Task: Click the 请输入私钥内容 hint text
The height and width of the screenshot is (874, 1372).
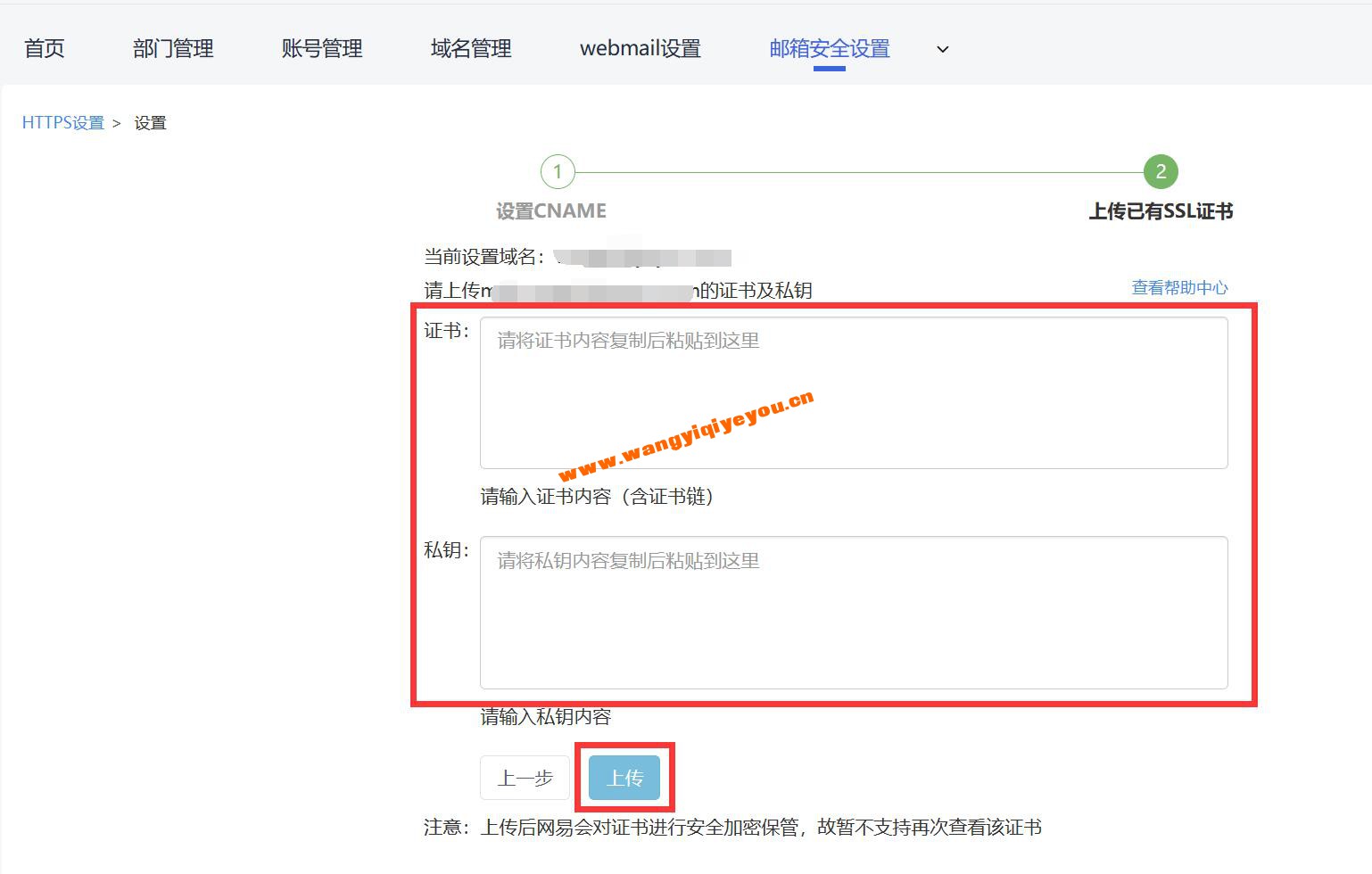Action: [x=546, y=716]
